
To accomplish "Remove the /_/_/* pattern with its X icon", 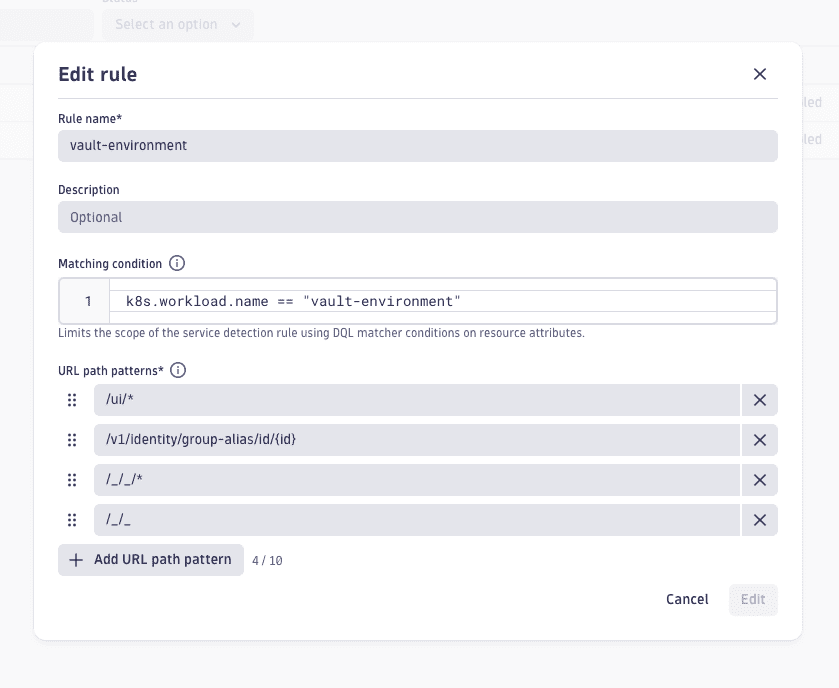I will click(x=759, y=480).
